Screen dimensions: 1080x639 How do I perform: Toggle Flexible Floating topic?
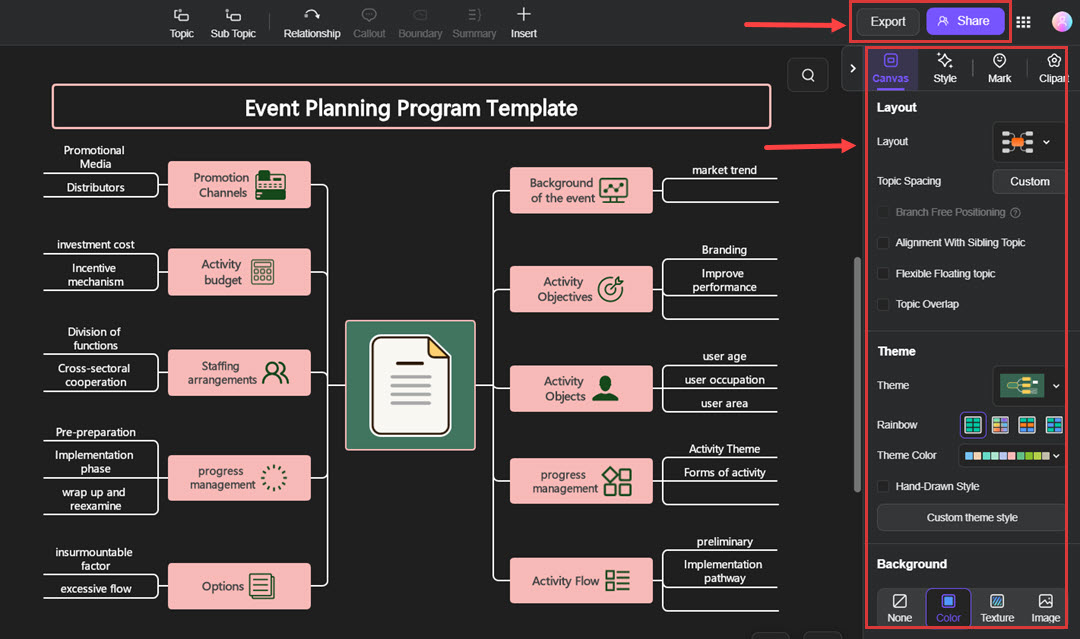tap(883, 273)
